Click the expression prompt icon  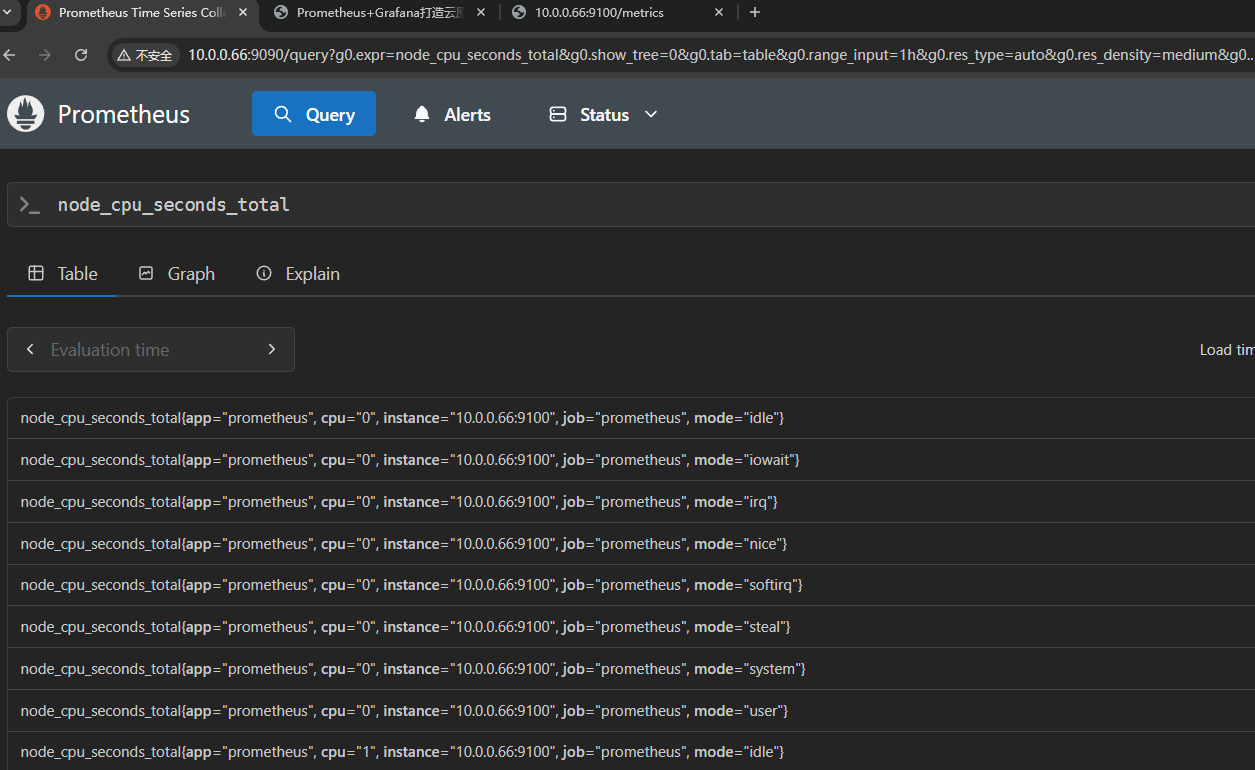(x=30, y=205)
